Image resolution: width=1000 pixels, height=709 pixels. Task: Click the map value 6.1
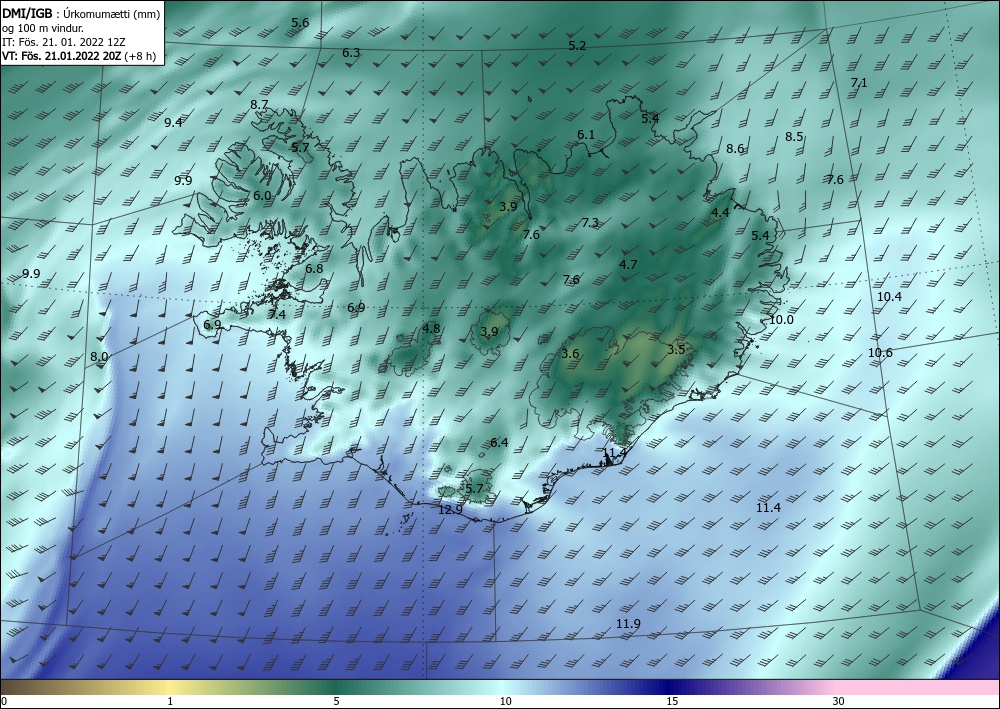pos(586,135)
